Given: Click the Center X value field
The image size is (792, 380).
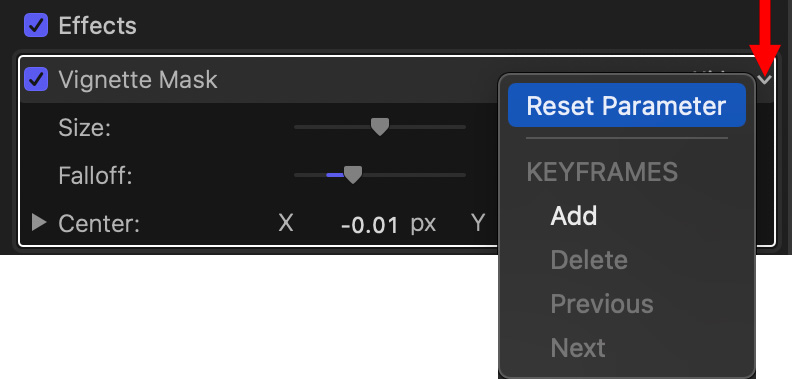Looking at the screenshot, I should [370, 224].
